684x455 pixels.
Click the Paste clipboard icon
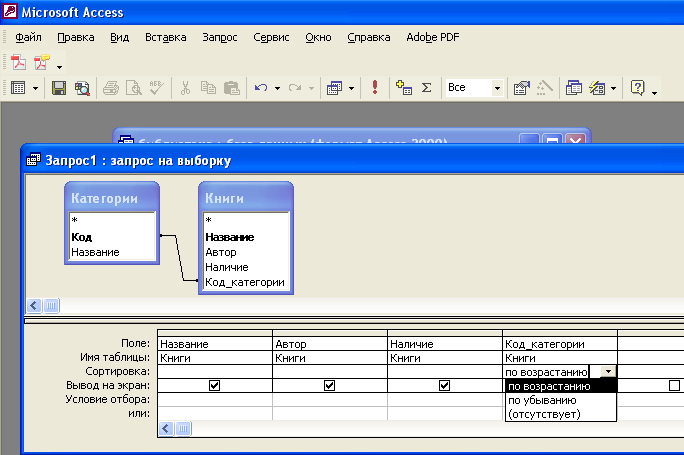(x=232, y=88)
